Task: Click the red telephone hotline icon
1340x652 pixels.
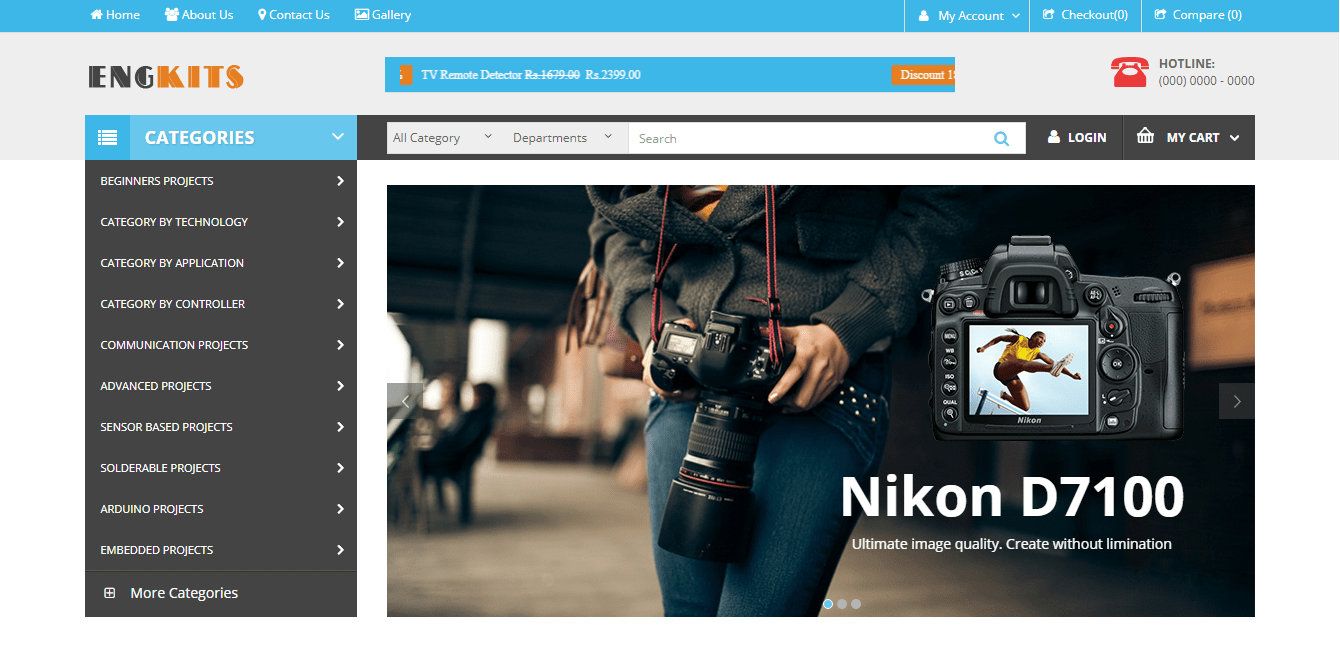Action: (x=1129, y=72)
